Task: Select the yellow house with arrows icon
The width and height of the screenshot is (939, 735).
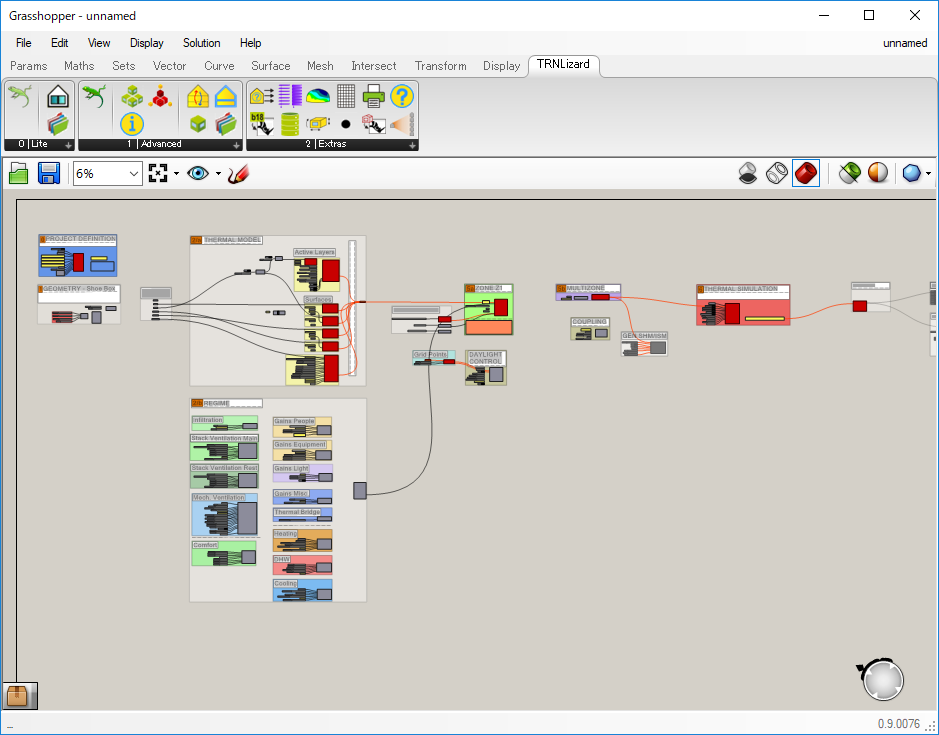Action: (x=198, y=96)
